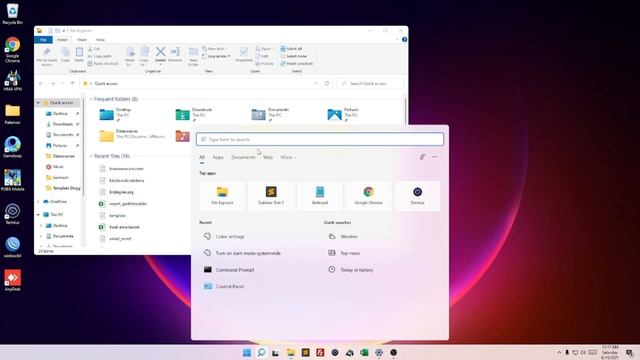Open address bar history dropdown arrow

316,83
